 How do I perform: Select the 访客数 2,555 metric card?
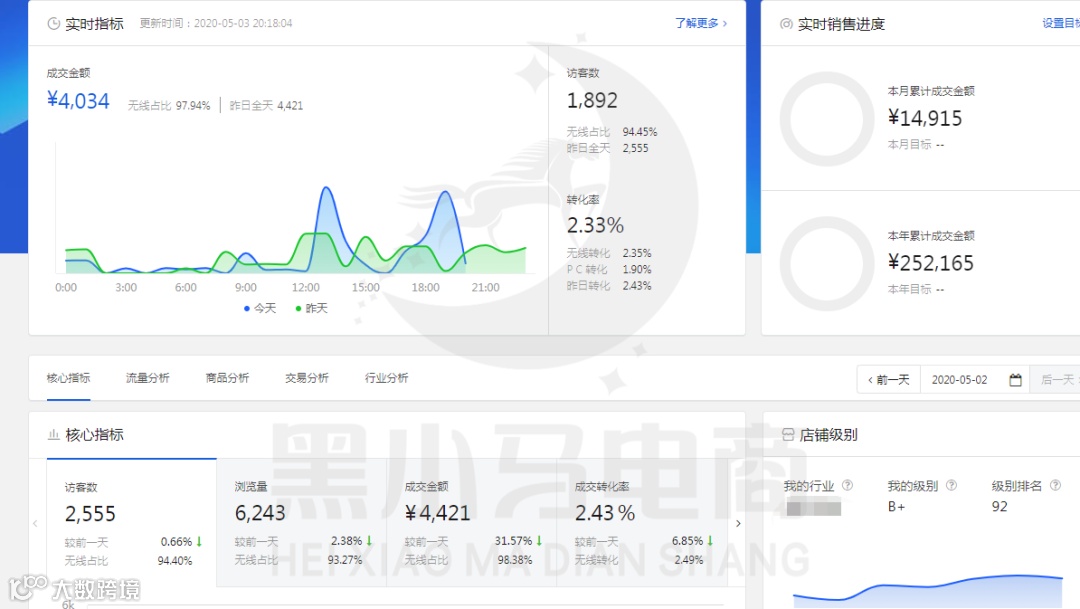132,523
